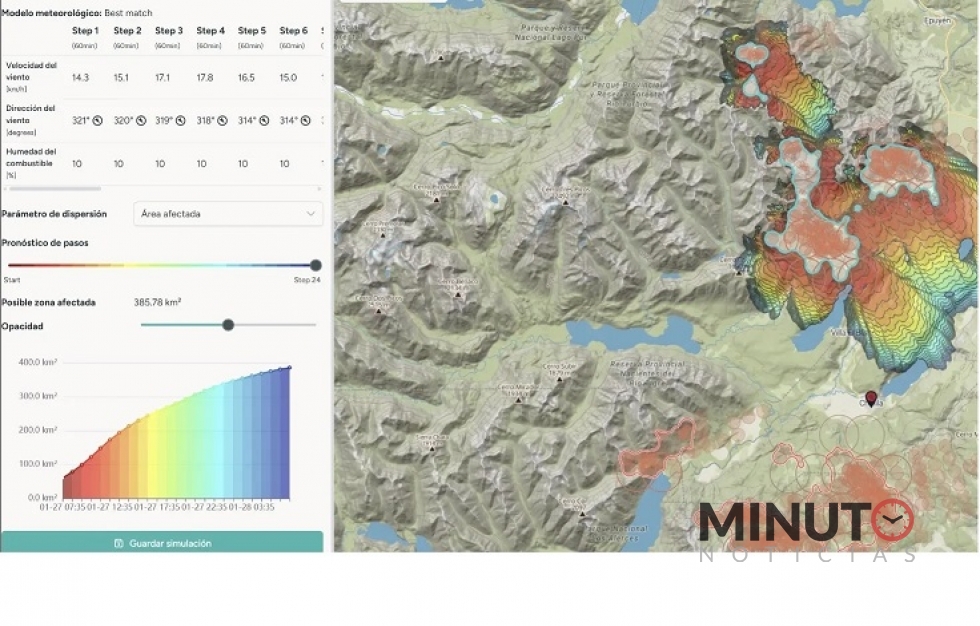Click the Opacidad slider handle
This screenshot has width=980, height=626.
(x=228, y=324)
